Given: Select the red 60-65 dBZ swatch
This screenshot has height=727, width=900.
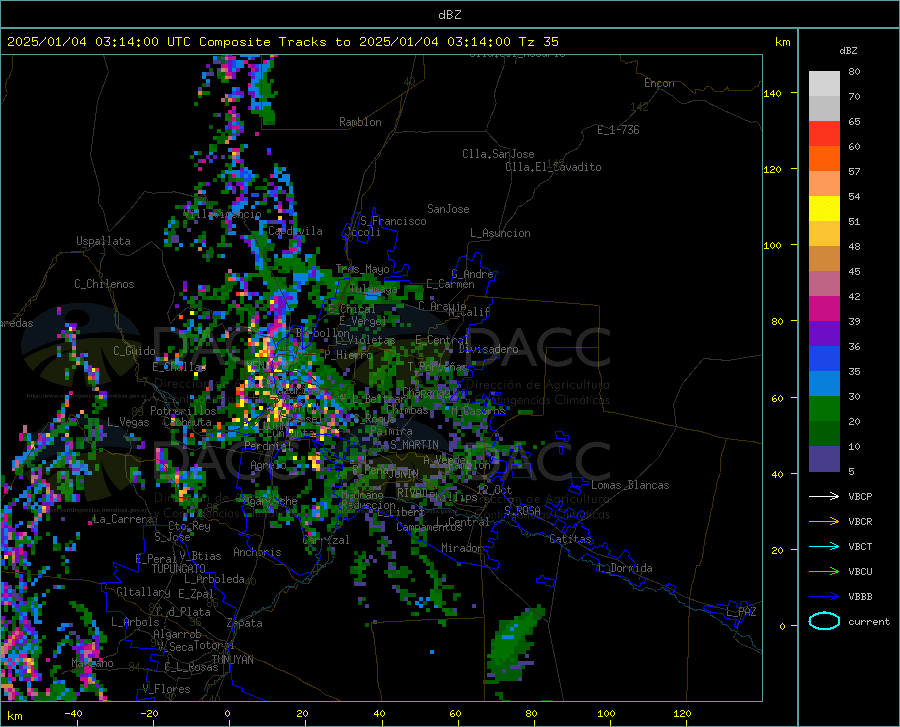Looking at the screenshot, I should click(x=824, y=134).
